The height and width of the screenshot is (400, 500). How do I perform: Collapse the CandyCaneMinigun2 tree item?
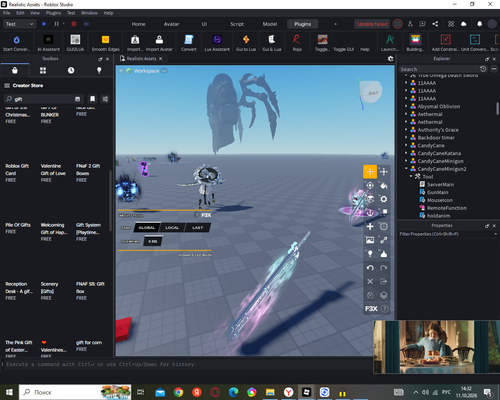pyautogui.click(x=406, y=169)
